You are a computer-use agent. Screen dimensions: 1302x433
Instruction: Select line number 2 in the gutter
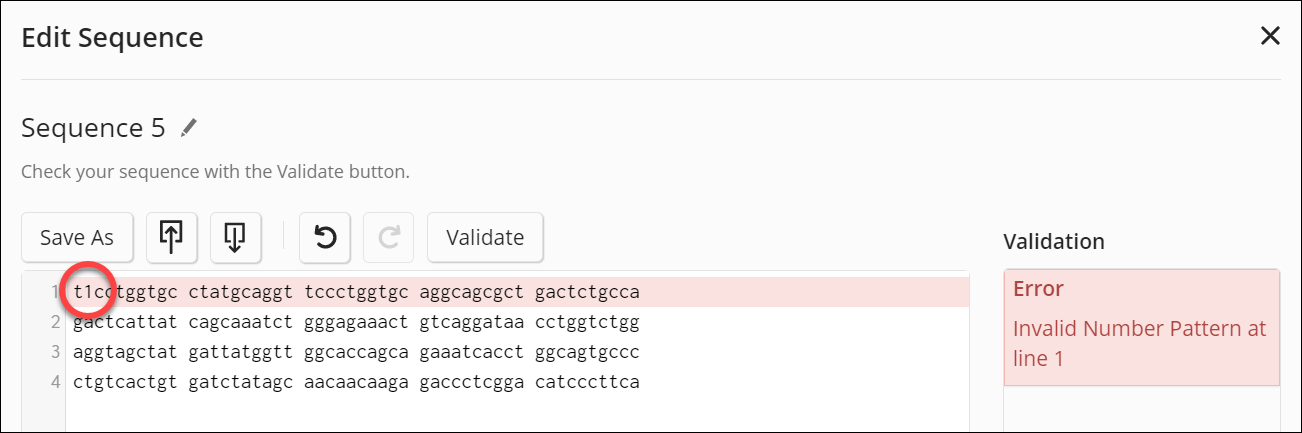[x=56, y=323]
